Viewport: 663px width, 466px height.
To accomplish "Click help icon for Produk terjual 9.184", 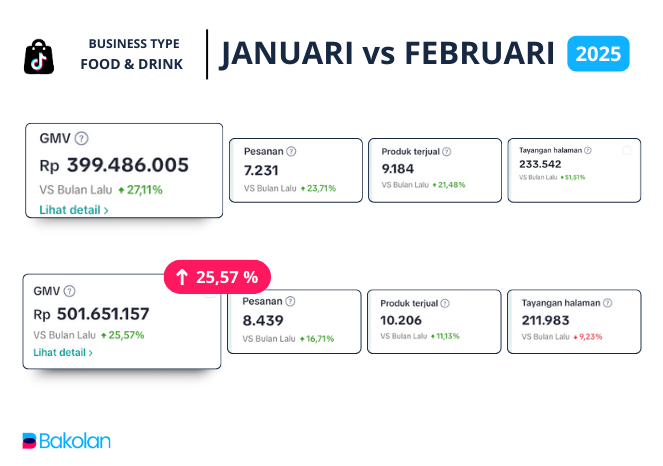I will [x=446, y=151].
